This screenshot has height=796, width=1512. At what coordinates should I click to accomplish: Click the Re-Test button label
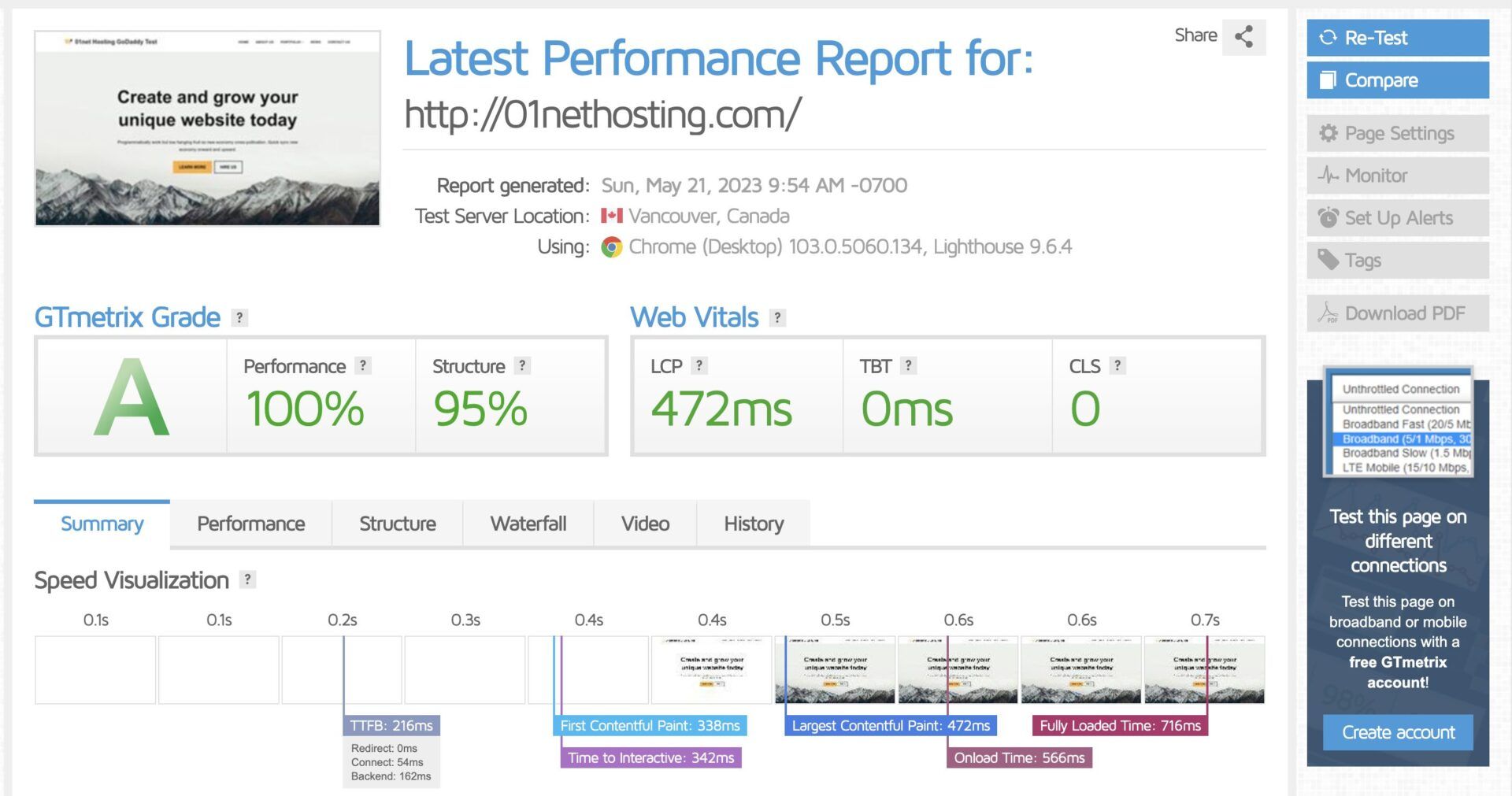tap(1376, 38)
